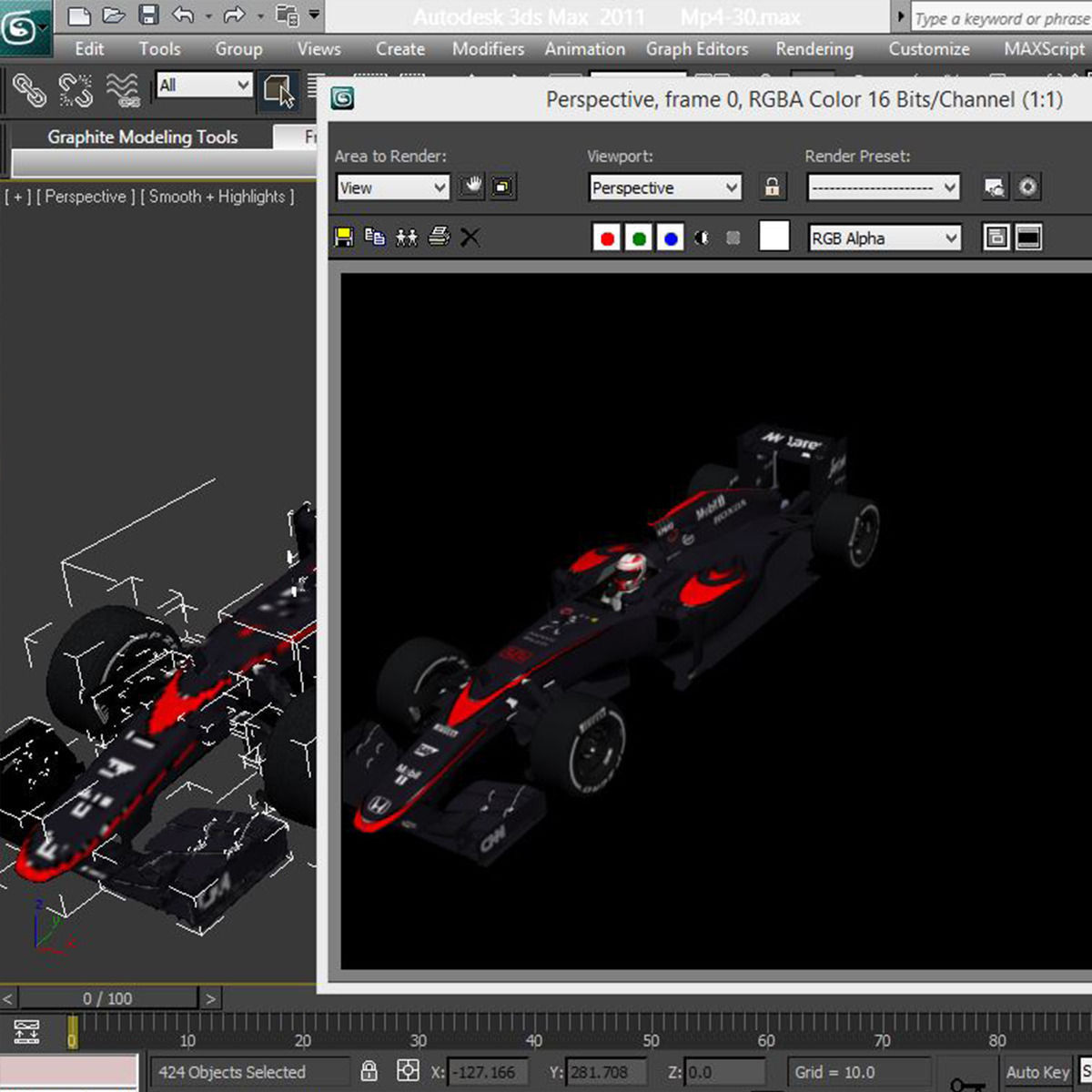Viewport: 1092px width, 1092px height.
Task: Activate the Select Object tool
Action: pyautogui.click(x=278, y=90)
